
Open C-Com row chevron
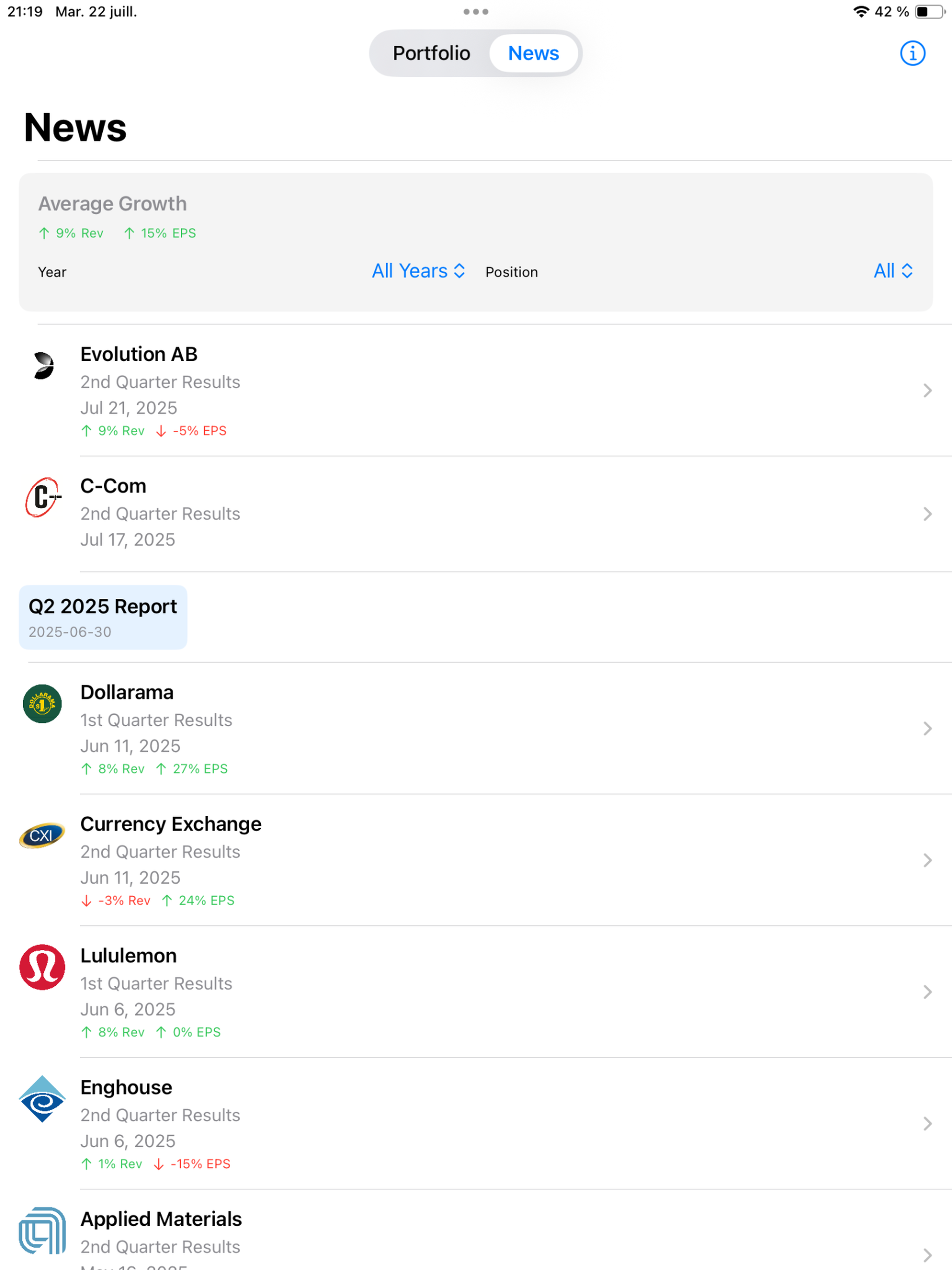927,514
